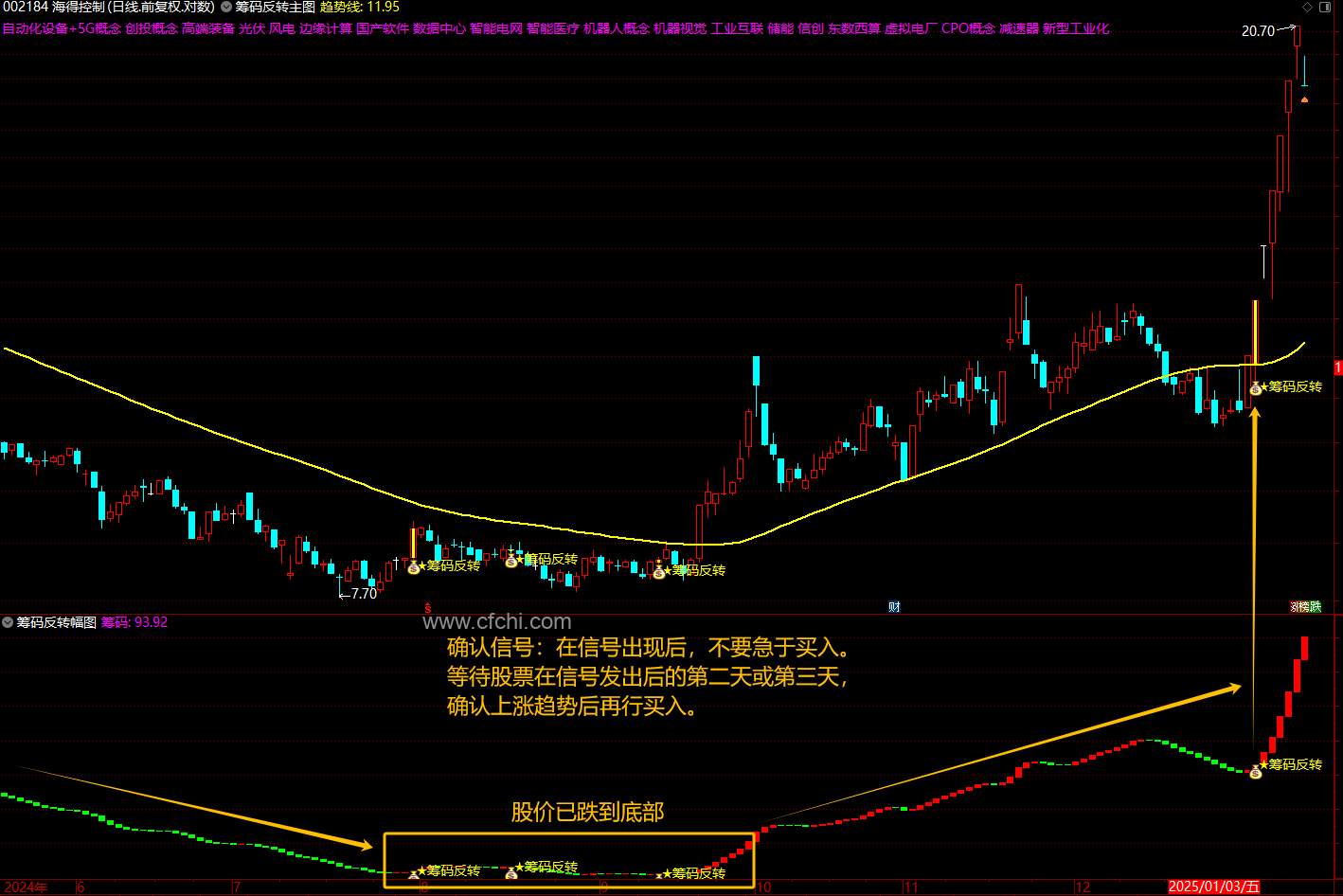Click the 7.70 low price label
This screenshot has height=896, width=1343.
pos(364,594)
